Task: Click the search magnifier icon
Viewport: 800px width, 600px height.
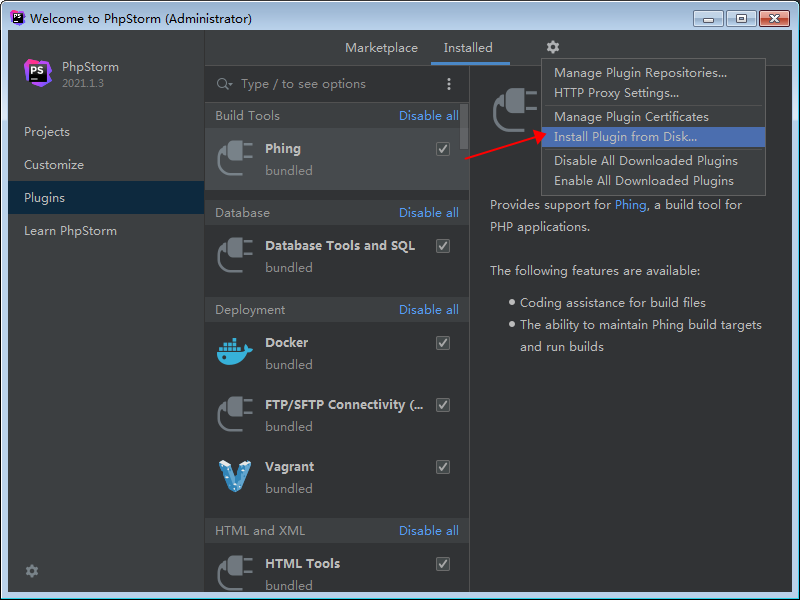Action: point(224,84)
